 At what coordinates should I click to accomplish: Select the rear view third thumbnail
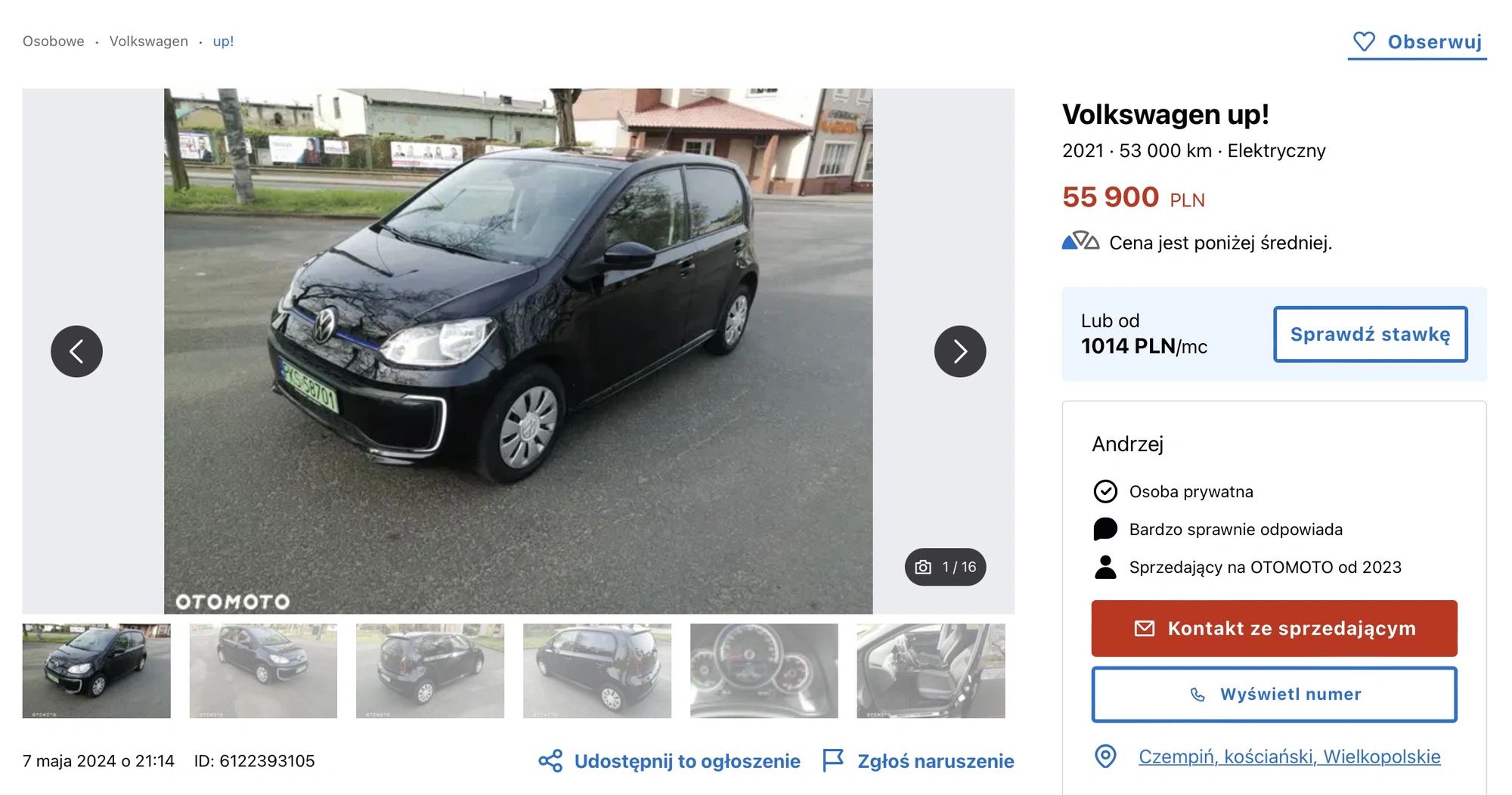click(x=430, y=671)
